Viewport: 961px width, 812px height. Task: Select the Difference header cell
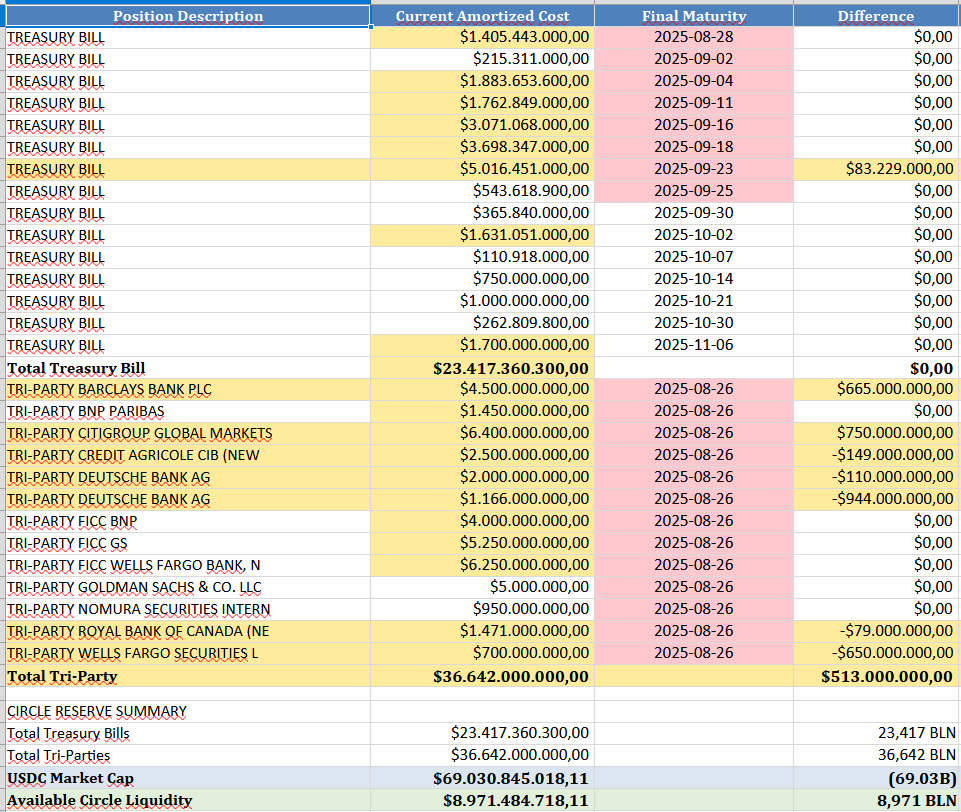(x=876, y=16)
